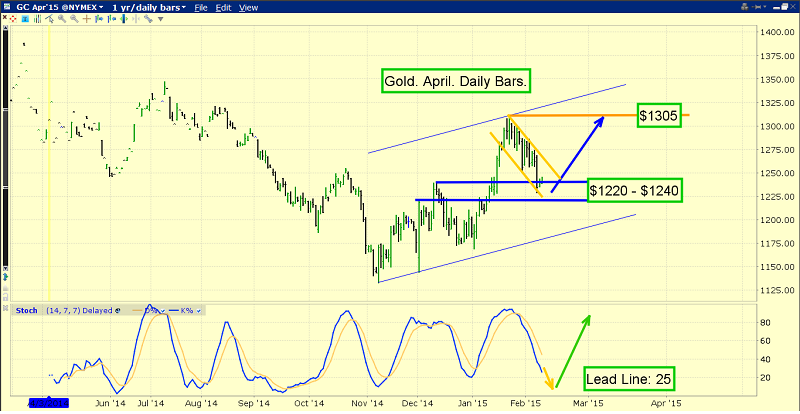Click the (14, 7, 7) stochastic parameters
This screenshot has height=414, width=800.
pos(63,310)
